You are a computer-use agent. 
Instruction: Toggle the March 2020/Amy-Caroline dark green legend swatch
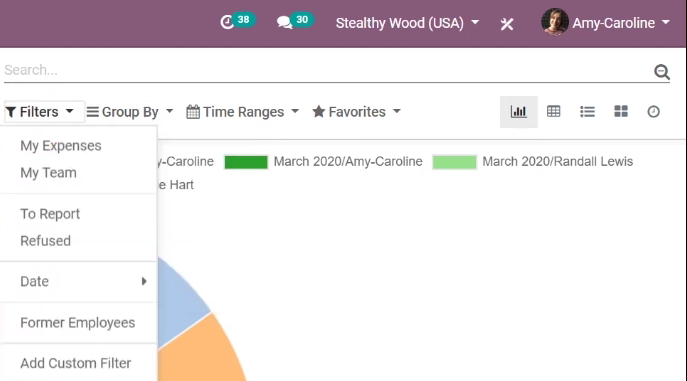(246, 162)
